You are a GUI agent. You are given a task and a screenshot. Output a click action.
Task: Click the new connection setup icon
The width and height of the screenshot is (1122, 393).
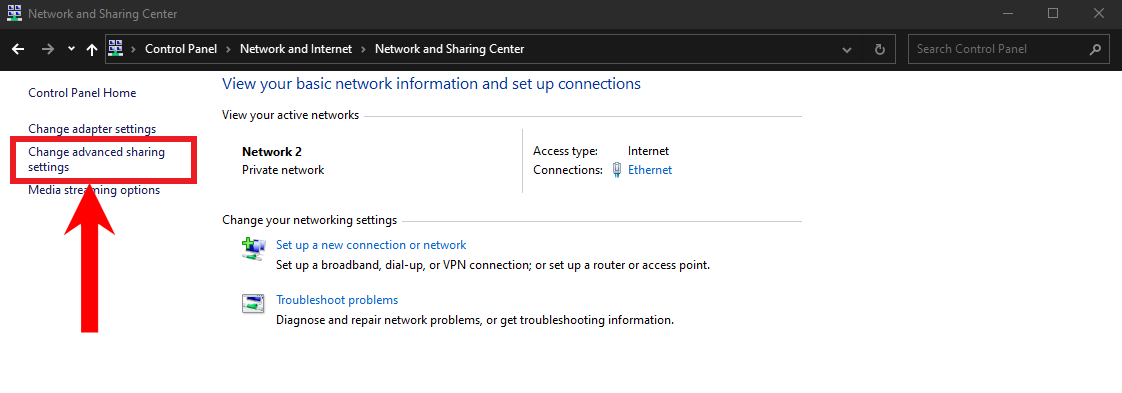(x=253, y=247)
